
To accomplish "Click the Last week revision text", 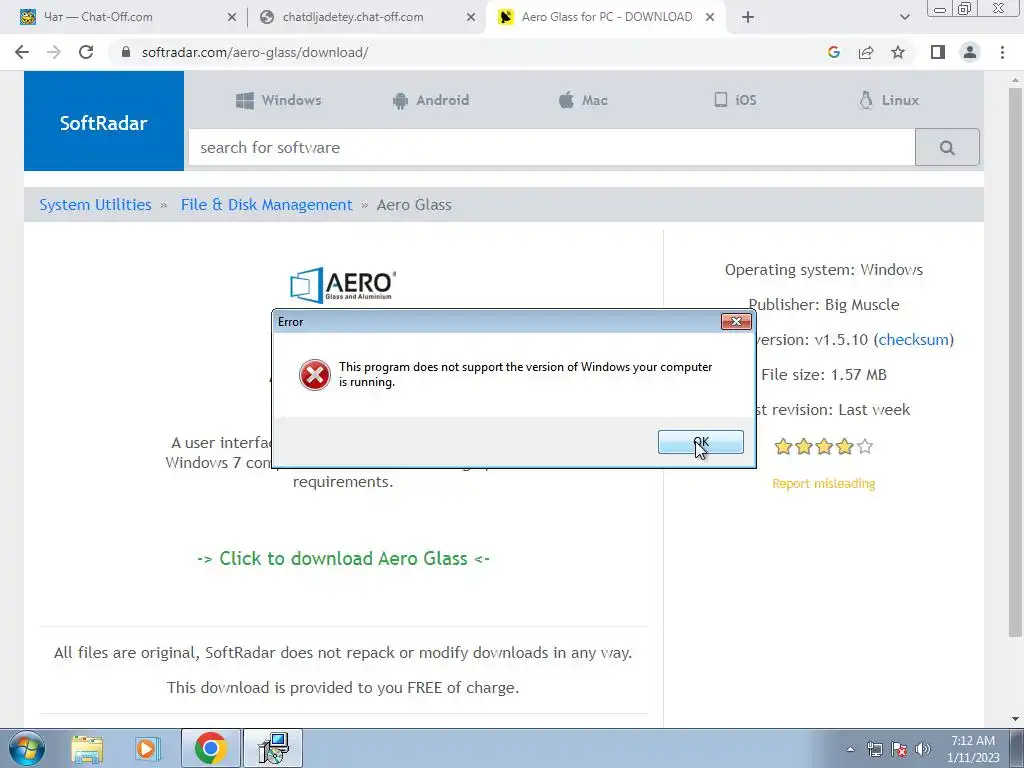I will 874,409.
